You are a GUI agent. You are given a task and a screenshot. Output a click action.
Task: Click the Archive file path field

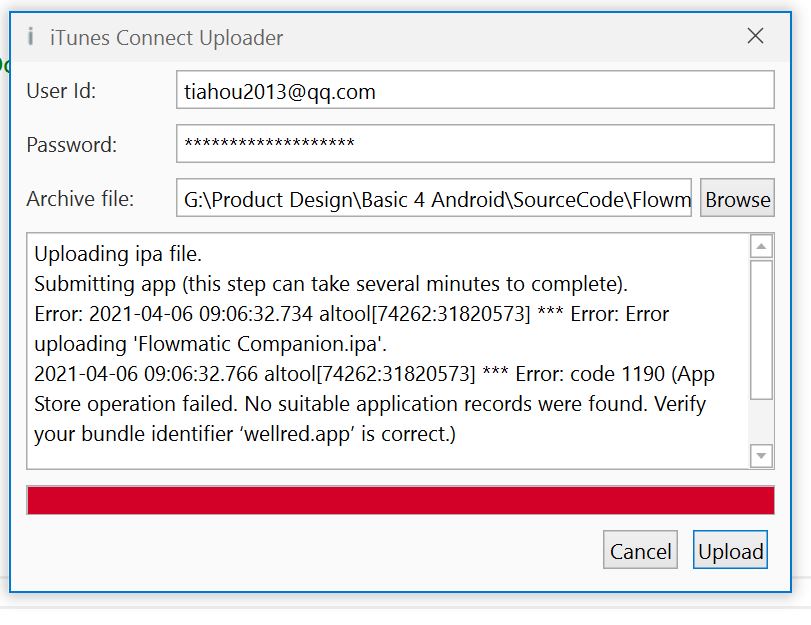pyautogui.click(x=436, y=198)
